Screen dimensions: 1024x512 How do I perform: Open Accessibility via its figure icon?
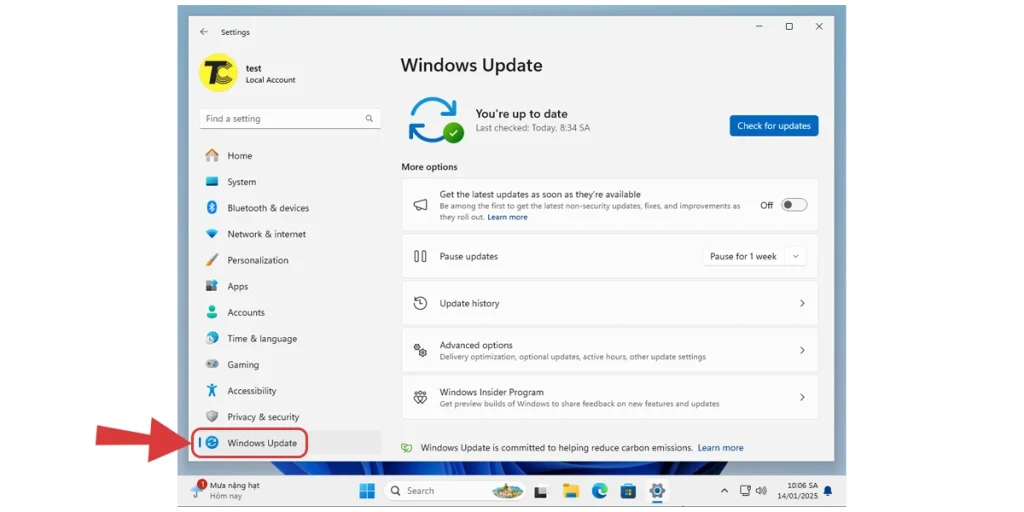pyautogui.click(x=212, y=391)
